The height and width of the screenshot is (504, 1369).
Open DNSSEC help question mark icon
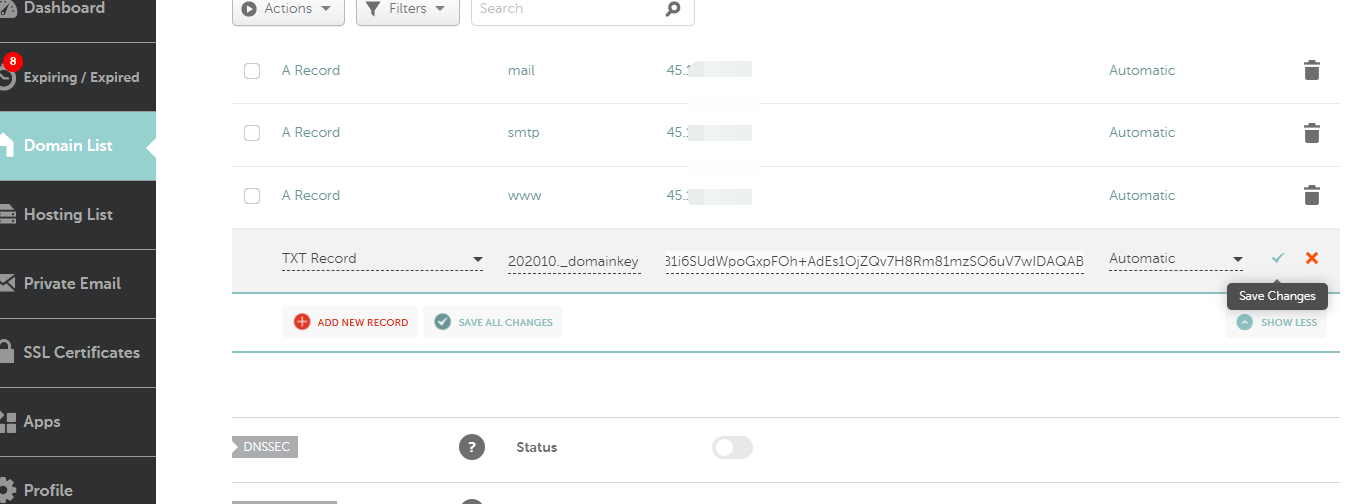click(472, 447)
